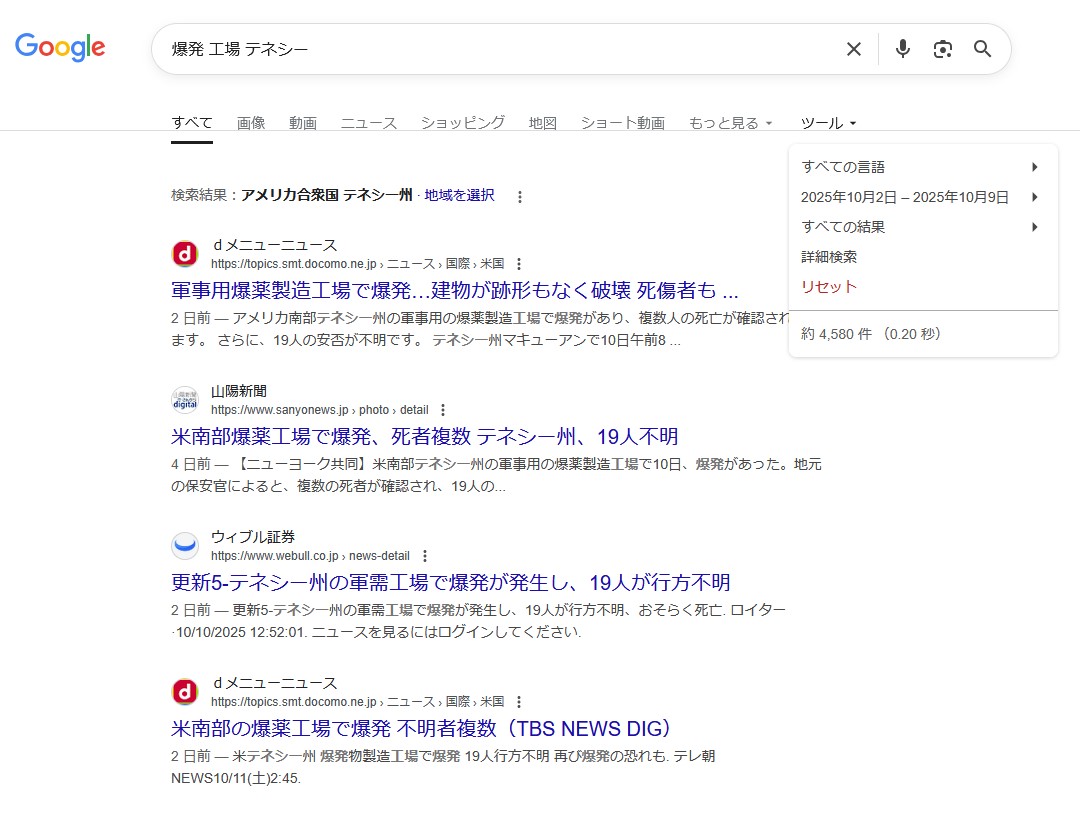Viewport: 1080px width, 817px height.
Task: Click the ウィブル証券 site favicon
Action: (x=185, y=546)
